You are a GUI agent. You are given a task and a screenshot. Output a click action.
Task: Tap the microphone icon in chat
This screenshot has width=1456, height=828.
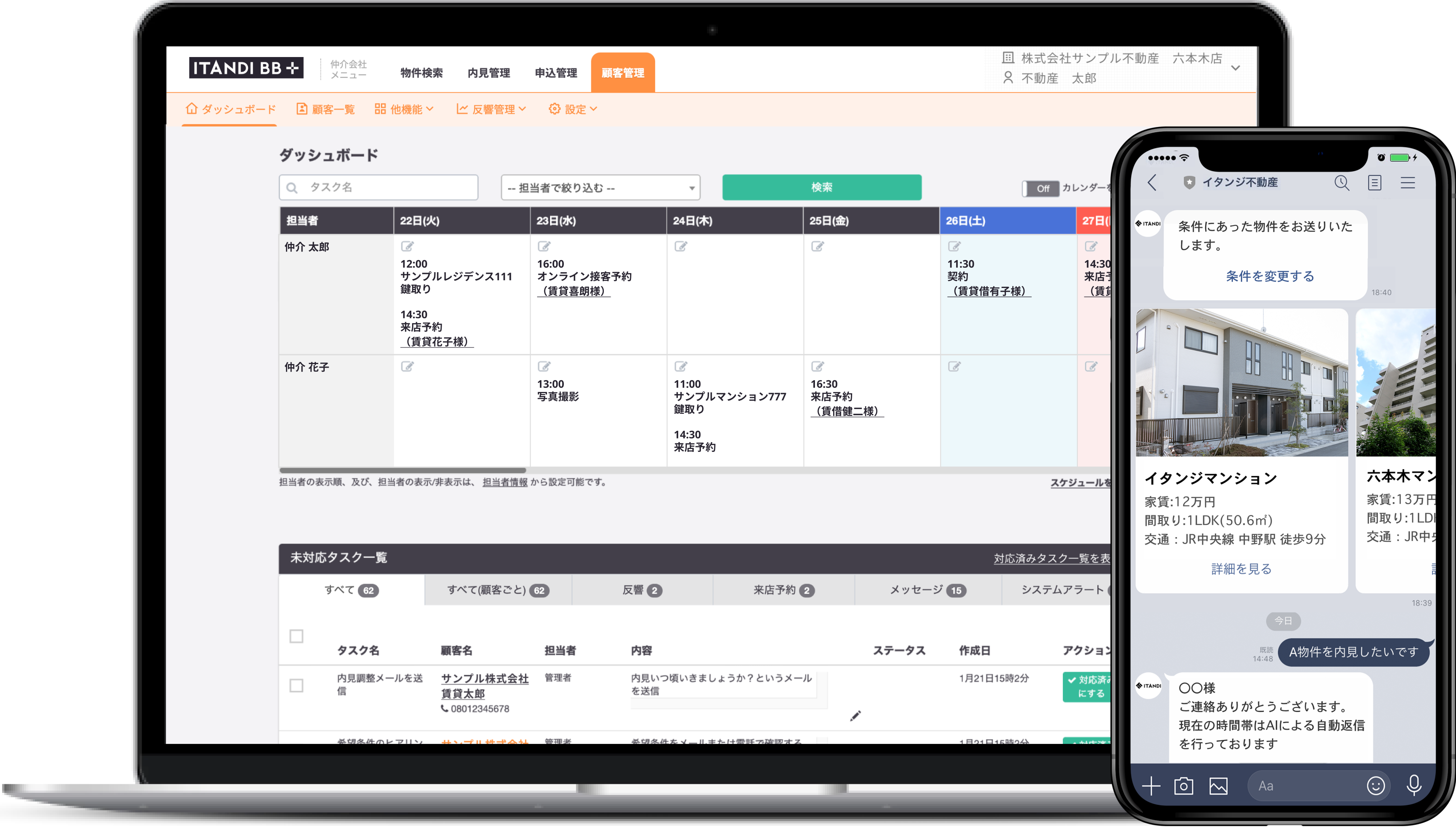(1414, 786)
